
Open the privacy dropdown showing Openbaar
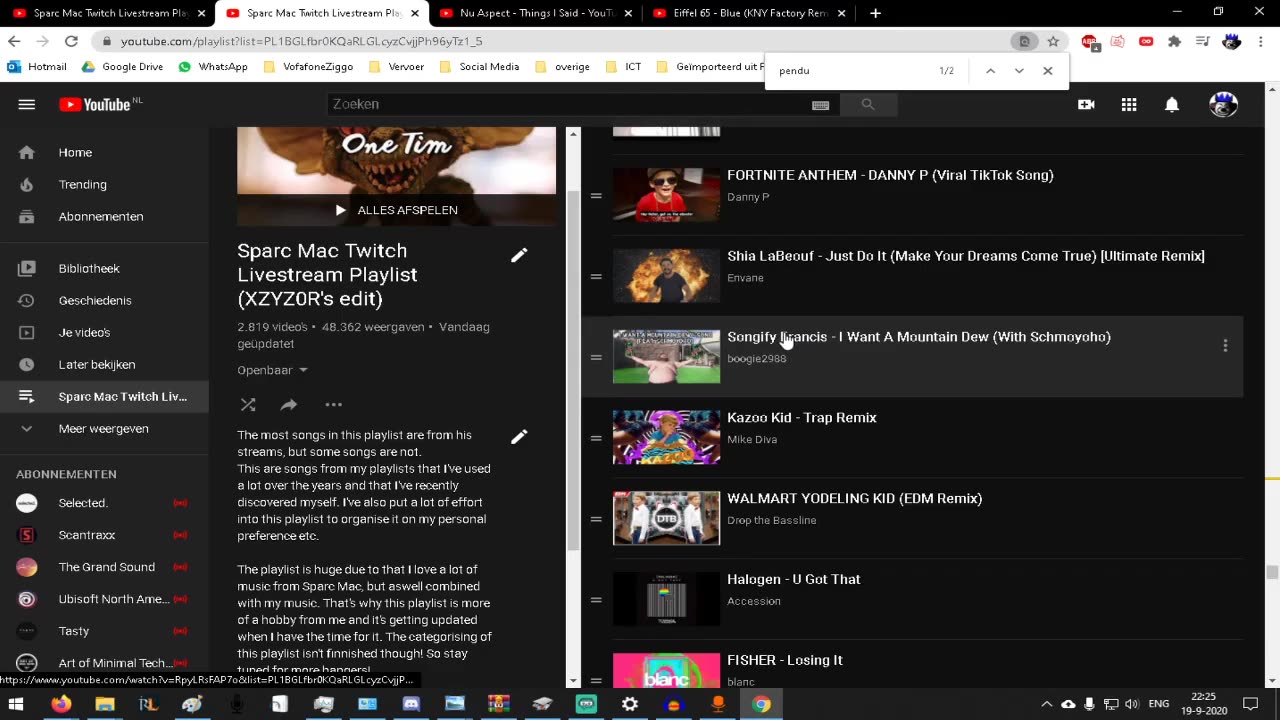272,370
